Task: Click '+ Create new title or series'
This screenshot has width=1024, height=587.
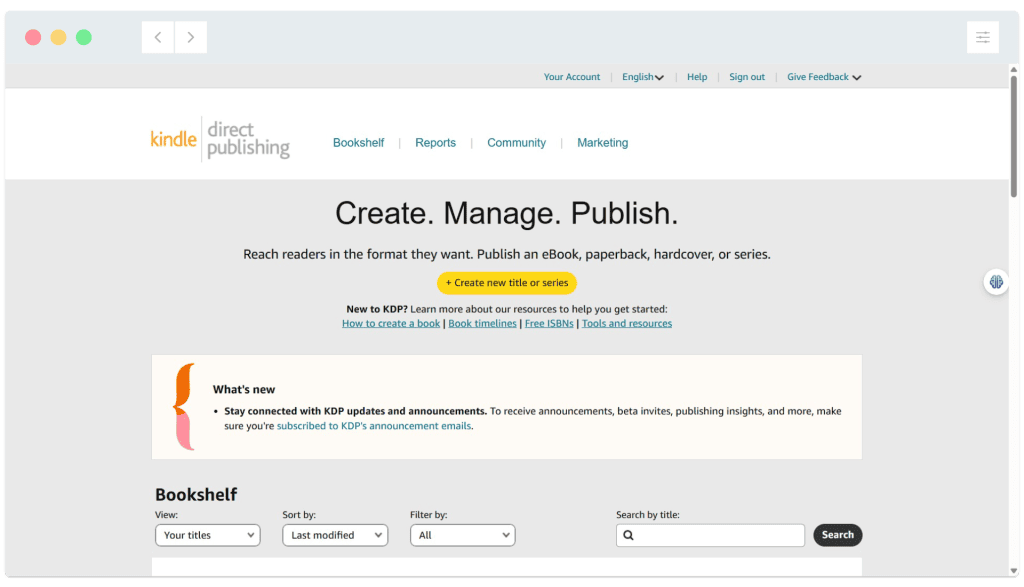Action: point(507,283)
